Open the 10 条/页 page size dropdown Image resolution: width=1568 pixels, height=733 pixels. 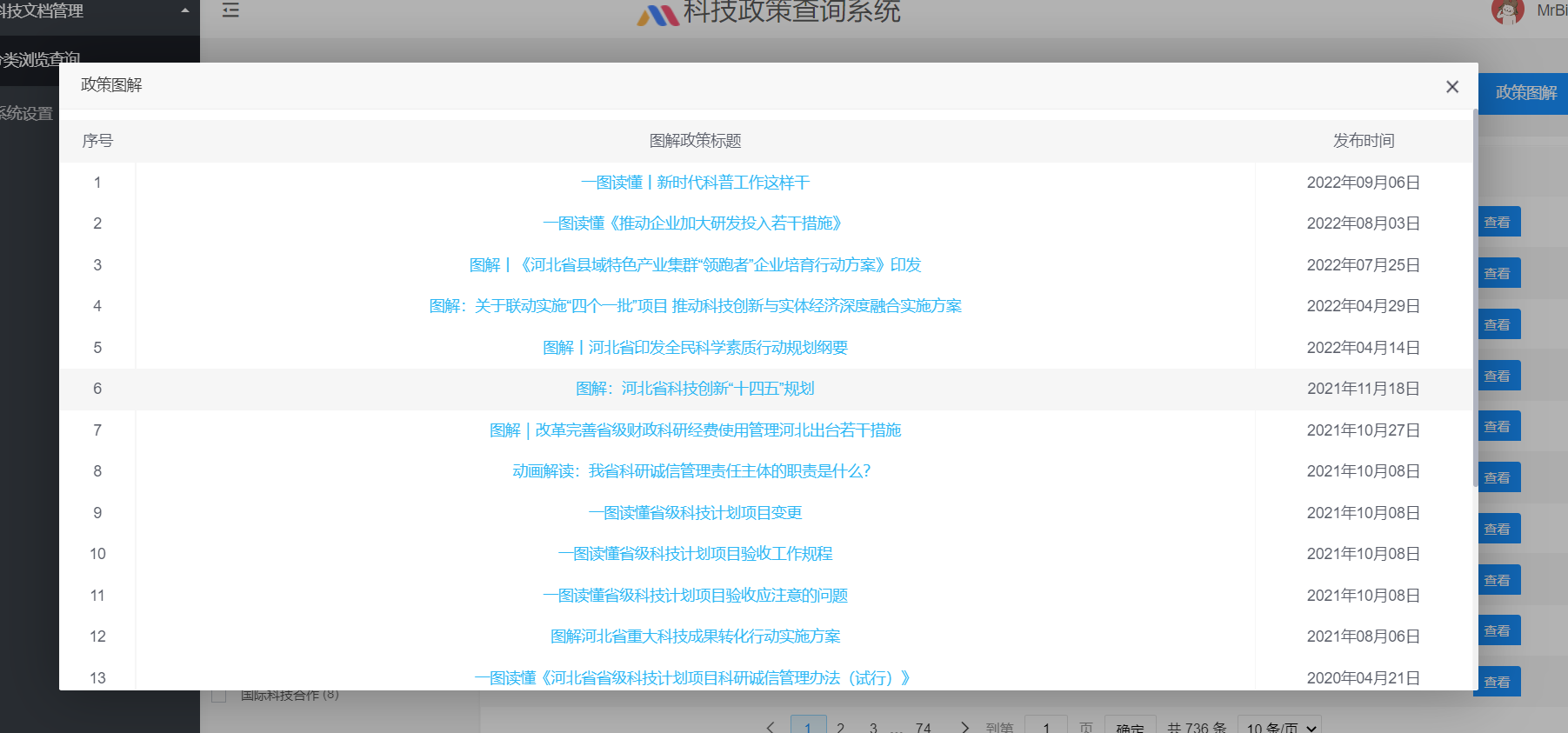1279,725
